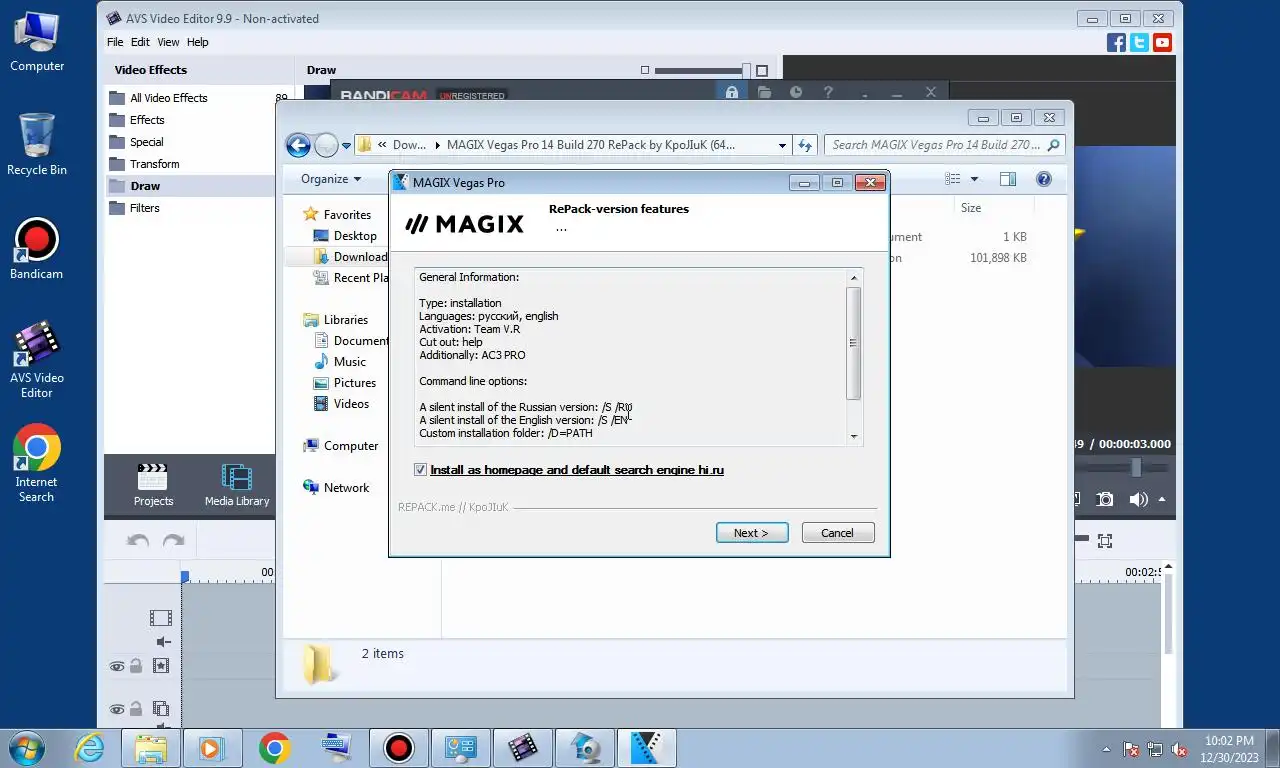Open Recycle Bin on desktop
This screenshot has width=1280, height=768.
pos(37,144)
